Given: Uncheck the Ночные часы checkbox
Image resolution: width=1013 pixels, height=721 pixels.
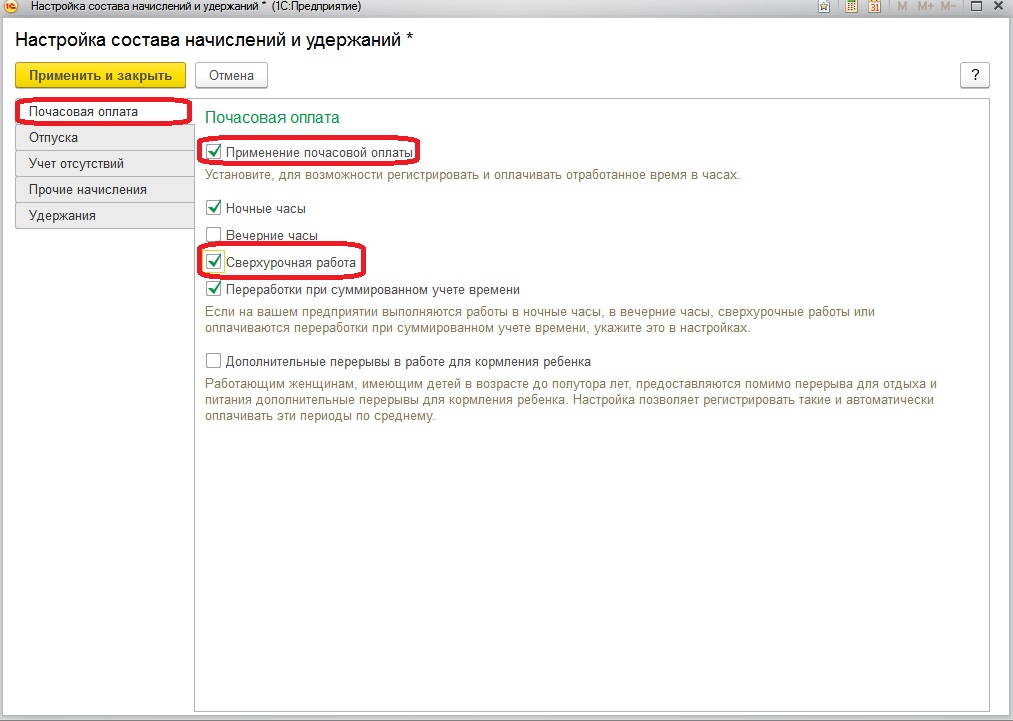Looking at the screenshot, I should click(x=213, y=208).
